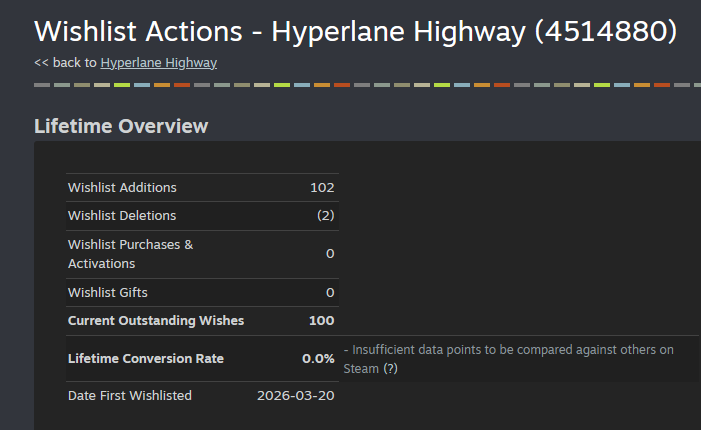Click the Wishlist Purchases & Activations label
701x430 pixels.
click(x=131, y=254)
